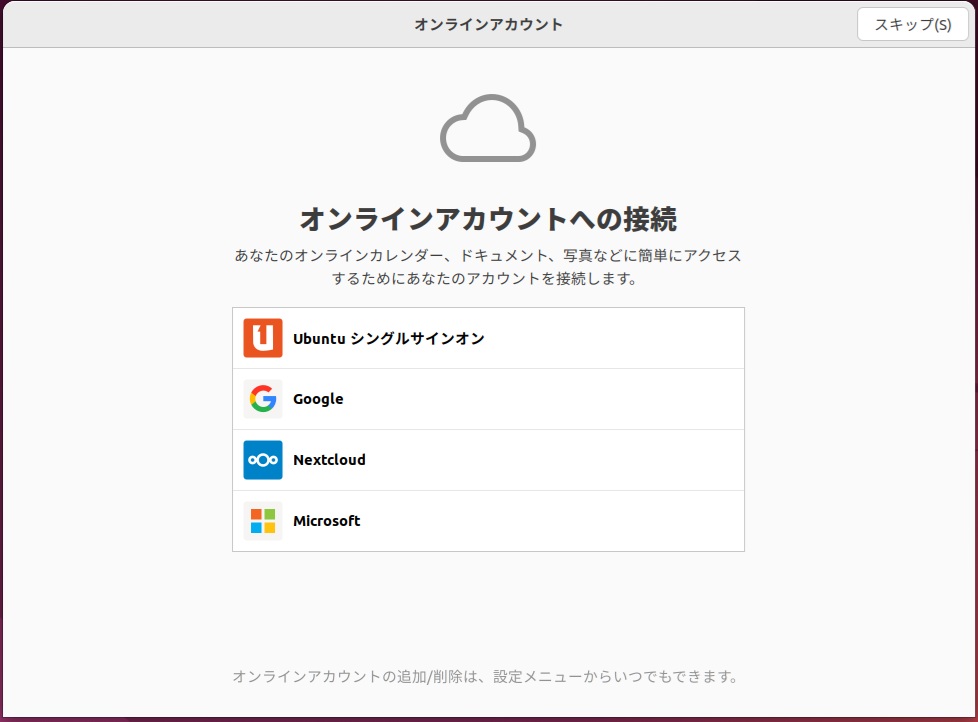Click the オンラインアカウント window title
The image size is (978, 722).
488,24
